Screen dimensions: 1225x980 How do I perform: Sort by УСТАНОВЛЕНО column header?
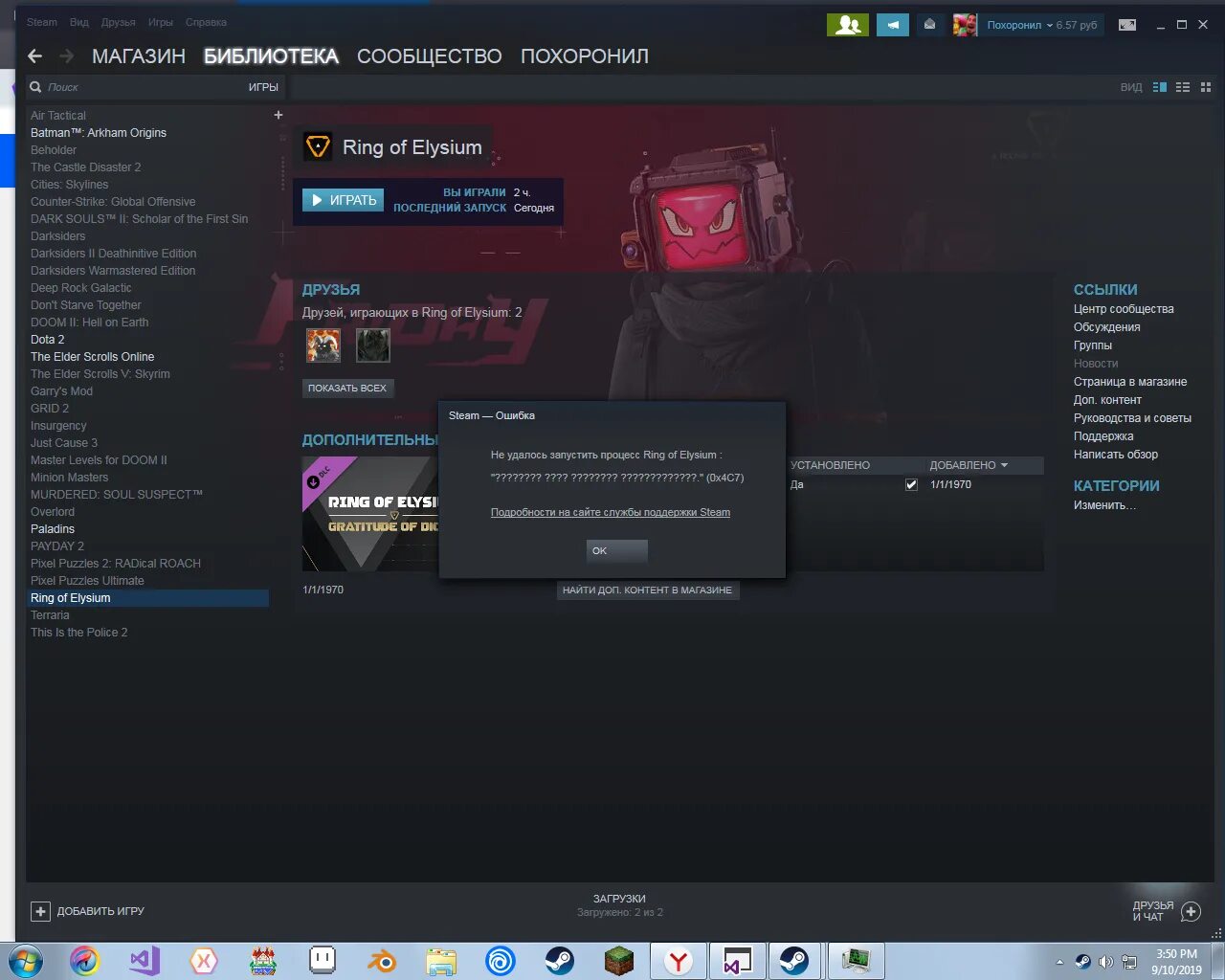(x=830, y=465)
